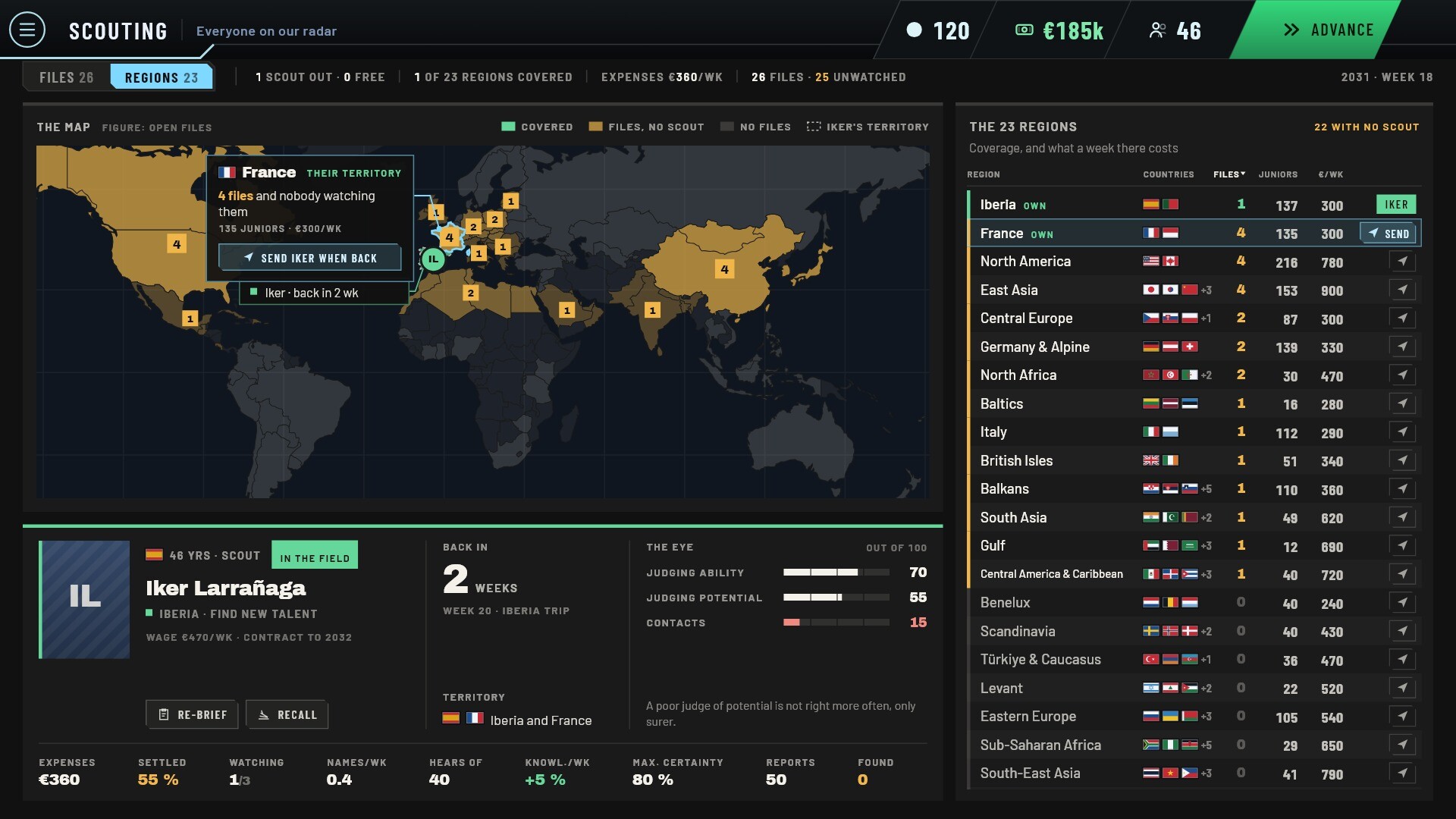1456x819 pixels.
Task: Select the Levant region row
Action: click(1194, 688)
